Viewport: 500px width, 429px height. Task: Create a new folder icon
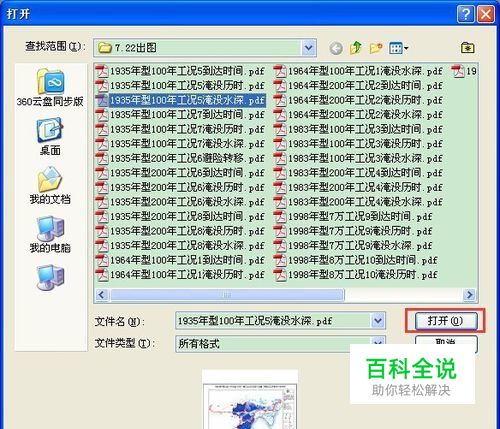click(376, 48)
